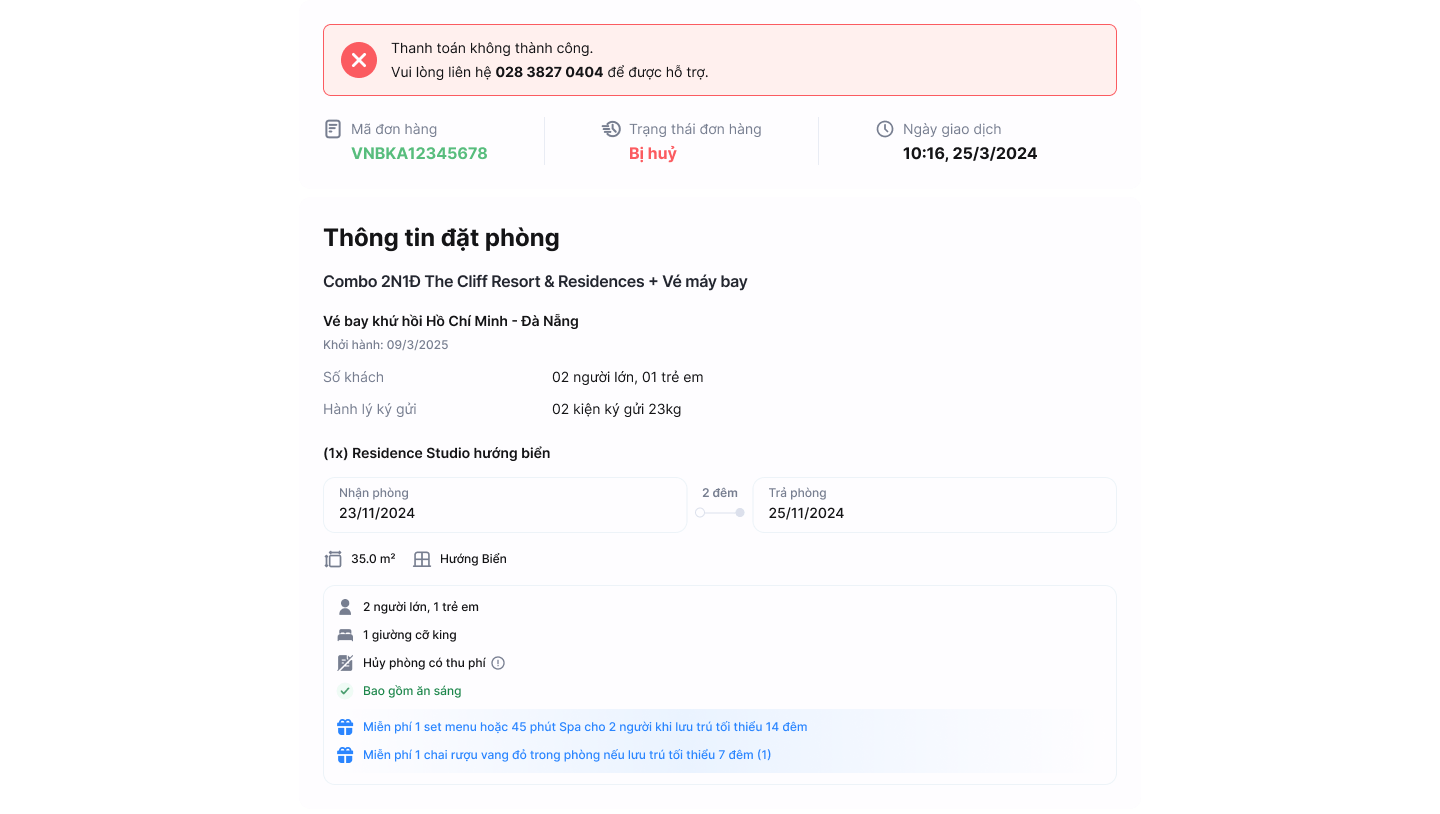This screenshot has height=814, width=1440.
Task: Click the support phone number 028 3827 0404
Action: pos(548,72)
